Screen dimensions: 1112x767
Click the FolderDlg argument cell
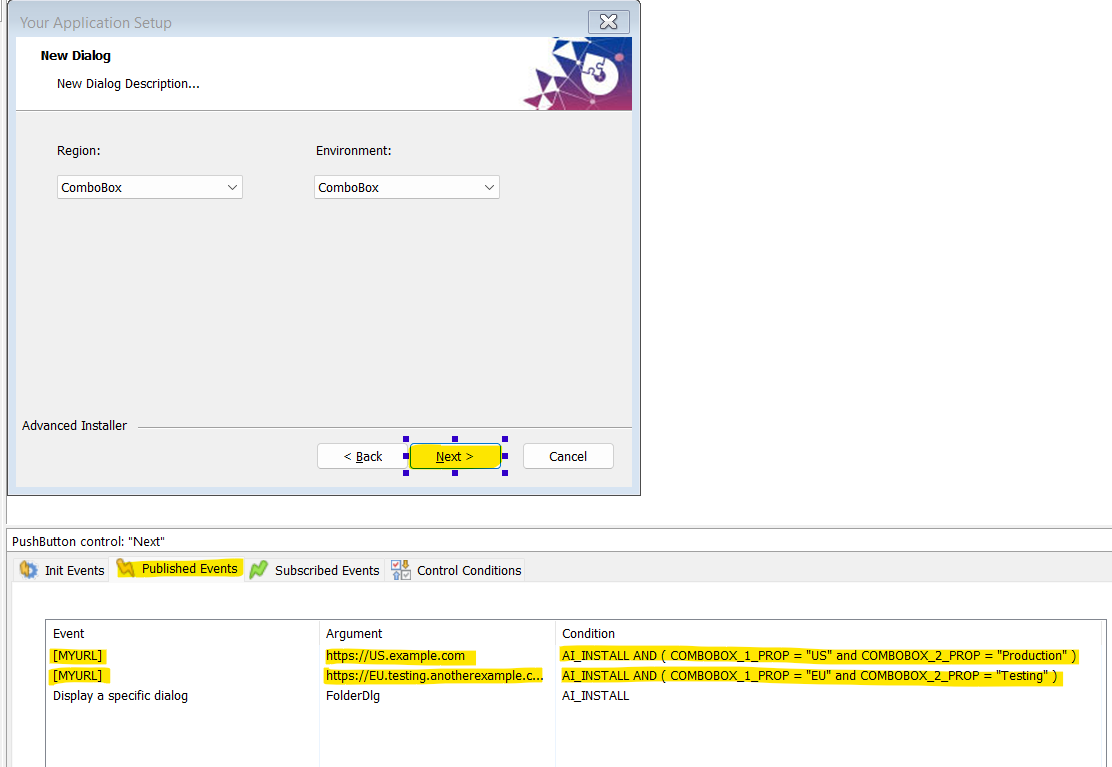353,696
